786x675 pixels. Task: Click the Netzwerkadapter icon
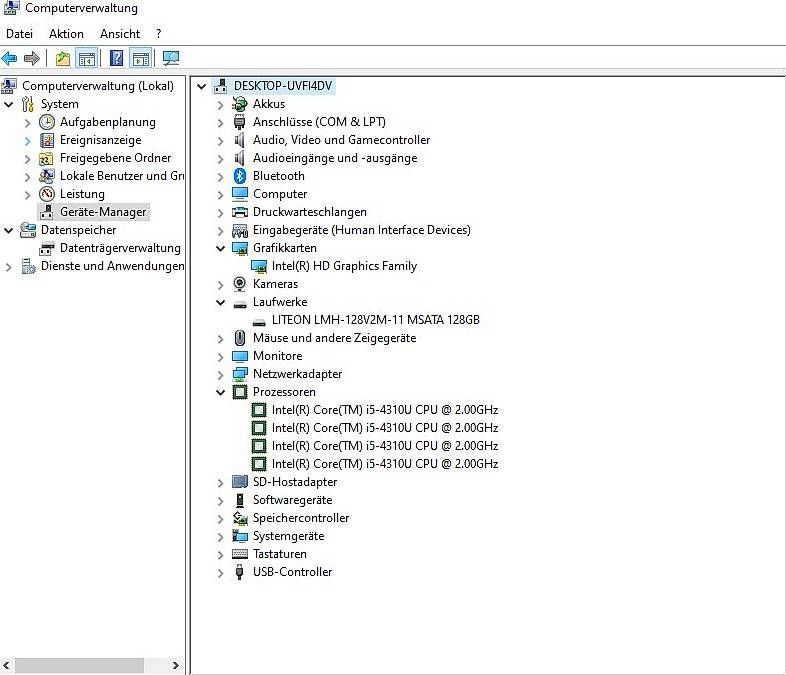click(240, 374)
